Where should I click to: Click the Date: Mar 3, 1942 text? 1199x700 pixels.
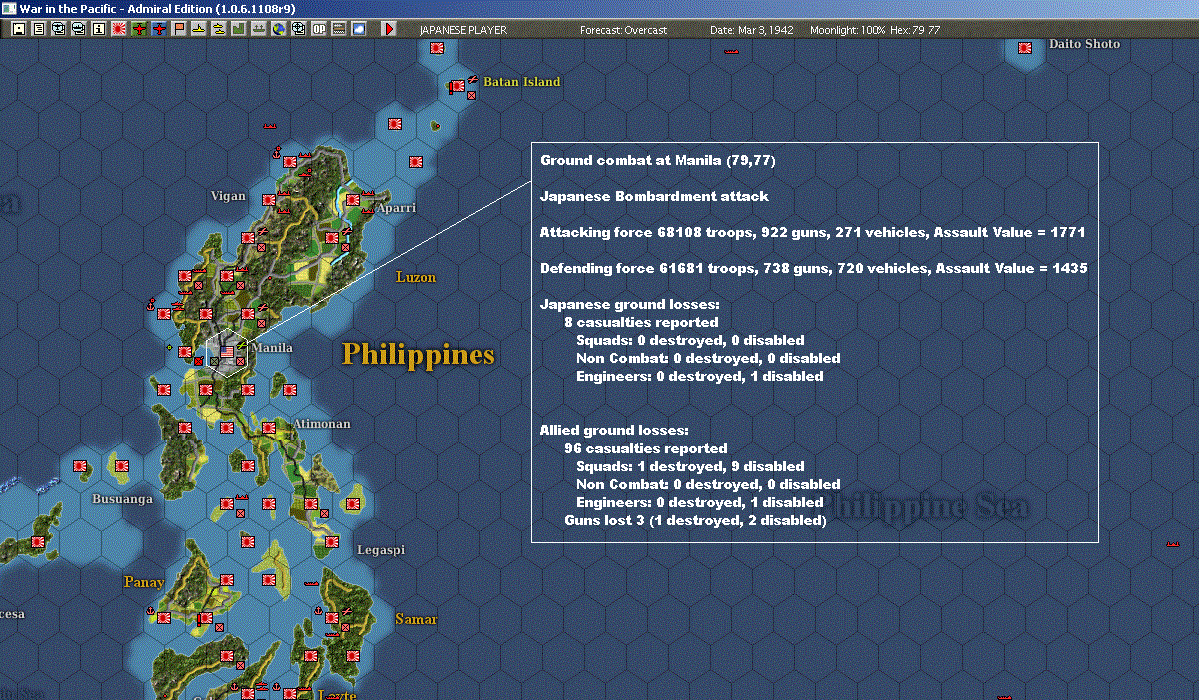[752, 30]
